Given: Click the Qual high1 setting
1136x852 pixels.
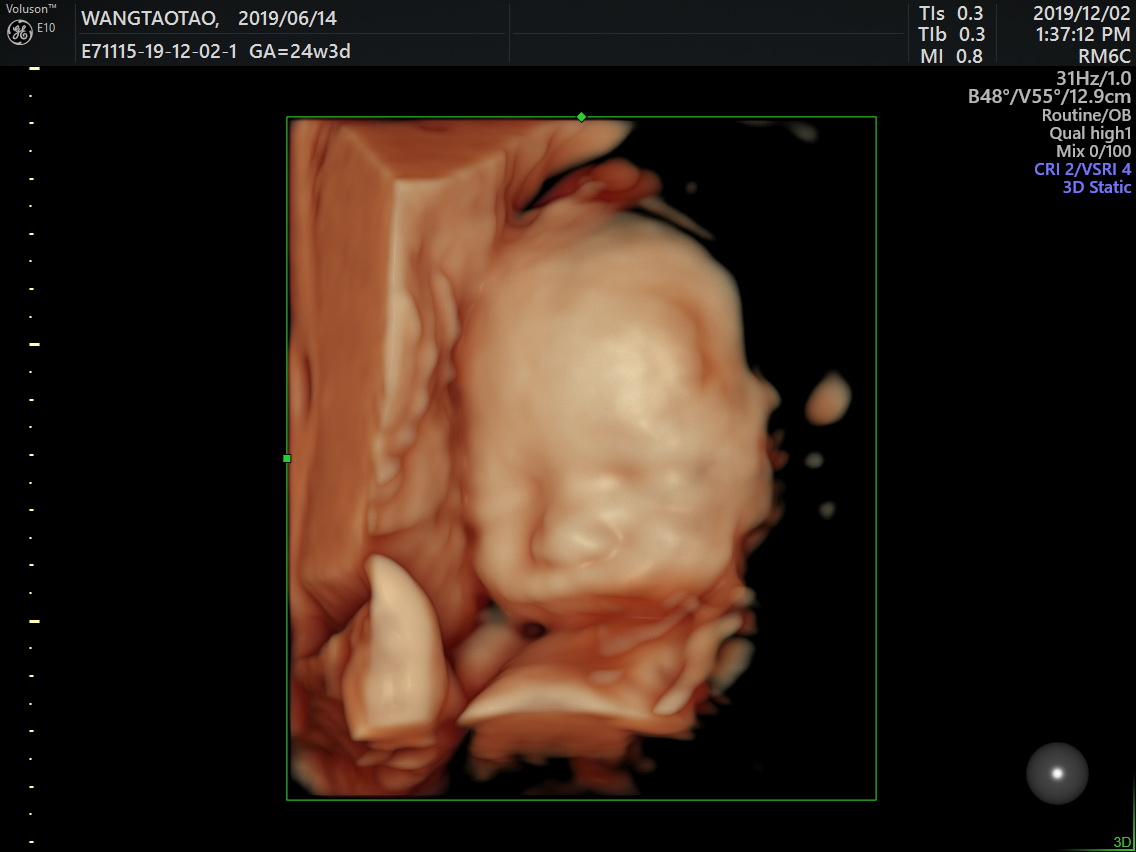Looking at the screenshot, I should pos(1090,133).
